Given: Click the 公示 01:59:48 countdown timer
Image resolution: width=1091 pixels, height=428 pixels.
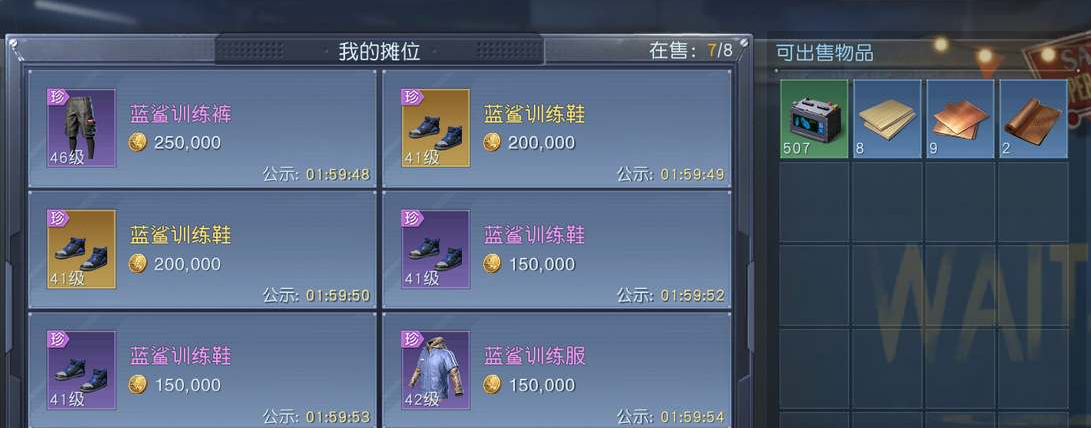Looking at the screenshot, I should coord(317,175).
